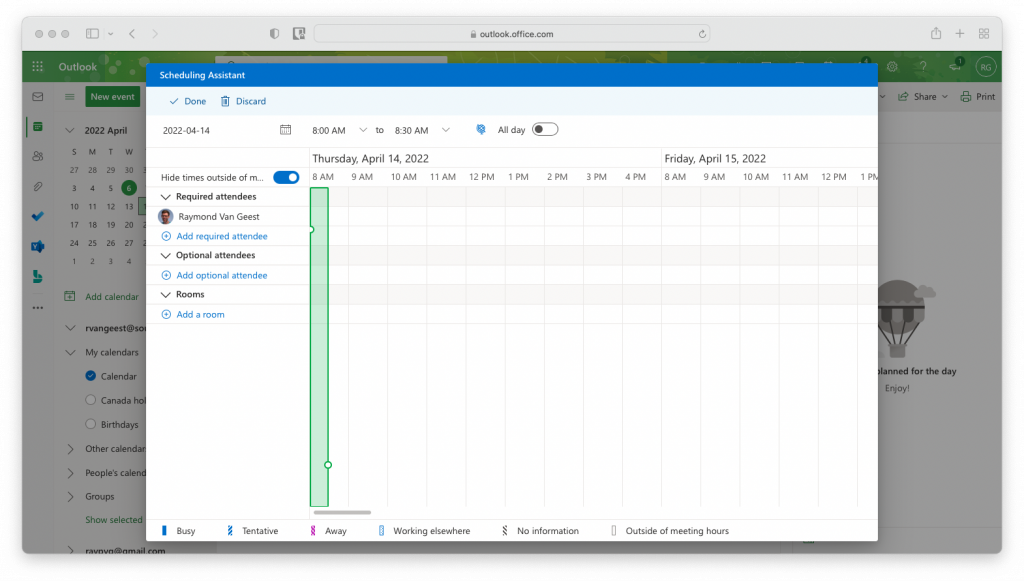
Task: Click the Add a room plus icon
Action: click(x=166, y=315)
